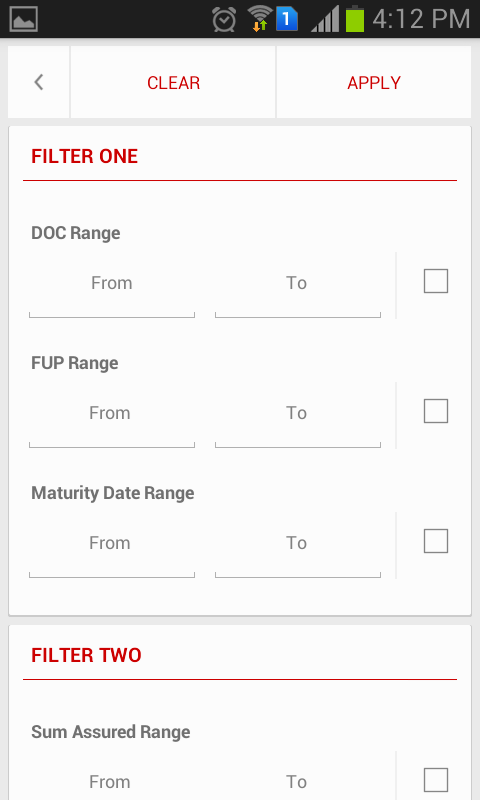The image size is (480, 800).
Task: Tick the FUP Range checkbox
Action: [x=436, y=411]
